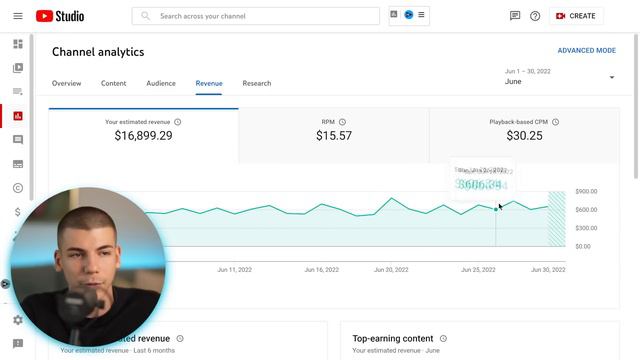This screenshot has height=360, width=640.
Task: Switch to the Research tab
Action: click(257, 83)
